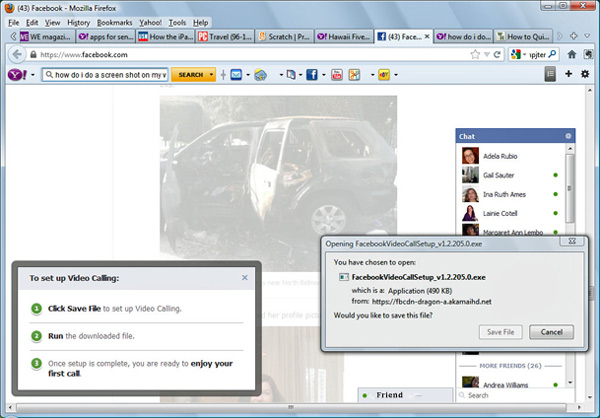Open the YouTube toolbar icon
This screenshot has height=418, width=600.
pos(337,75)
